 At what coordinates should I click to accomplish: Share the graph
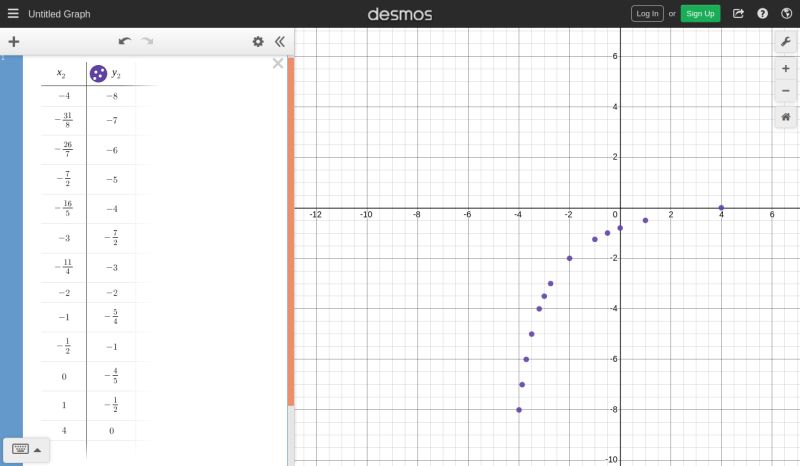pos(738,14)
